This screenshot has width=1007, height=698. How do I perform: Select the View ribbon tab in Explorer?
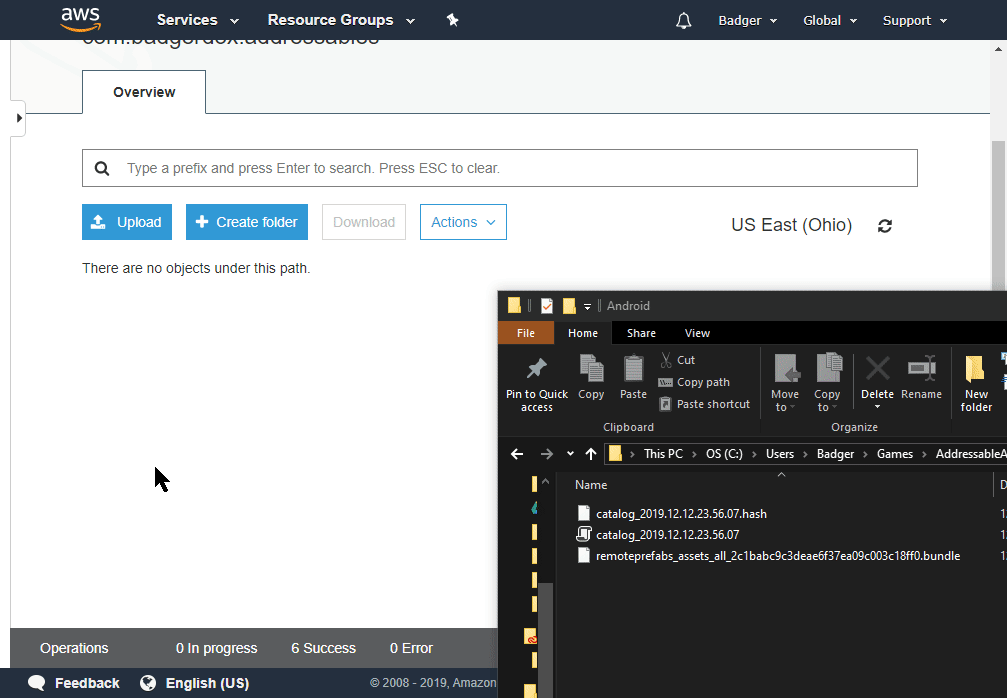(697, 333)
